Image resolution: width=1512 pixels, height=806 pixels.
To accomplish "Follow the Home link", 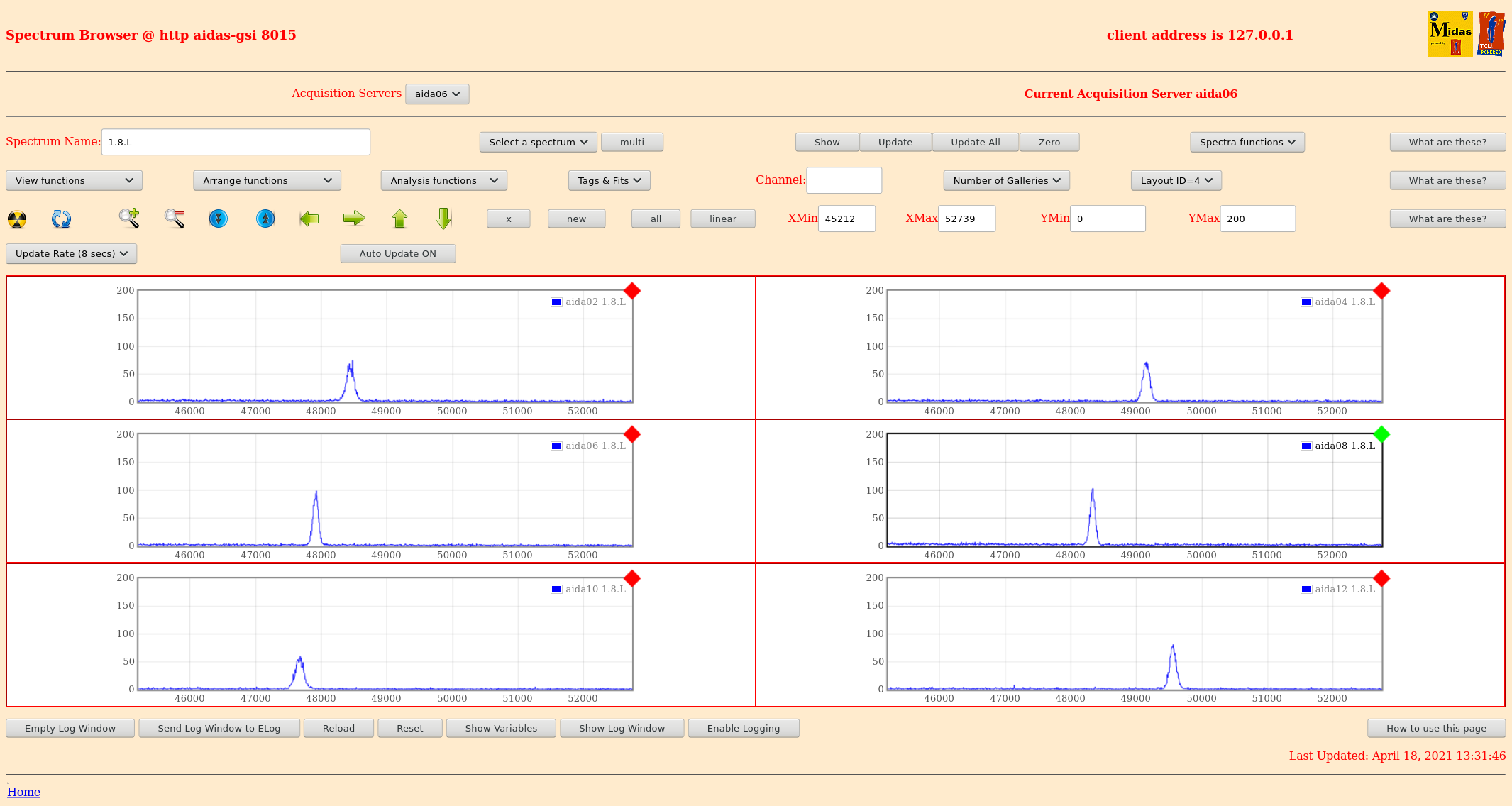I will [23, 792].
